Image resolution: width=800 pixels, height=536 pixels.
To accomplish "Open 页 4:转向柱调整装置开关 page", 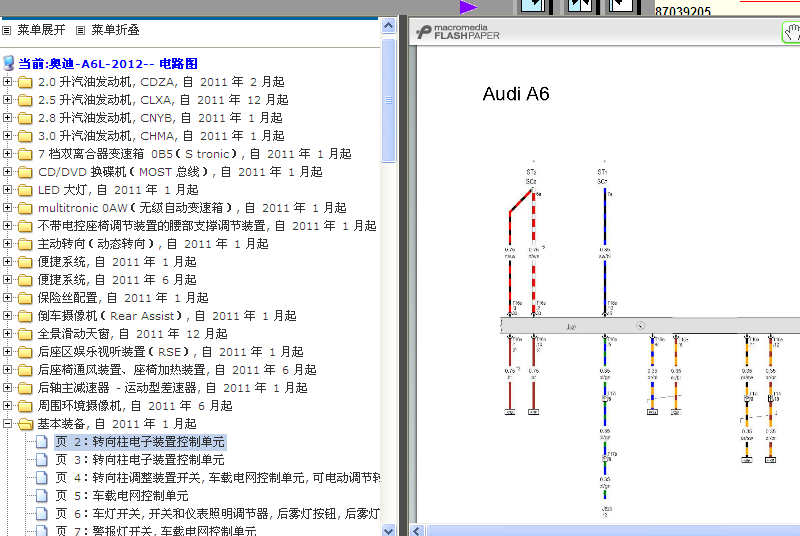I will pos(218,478).
